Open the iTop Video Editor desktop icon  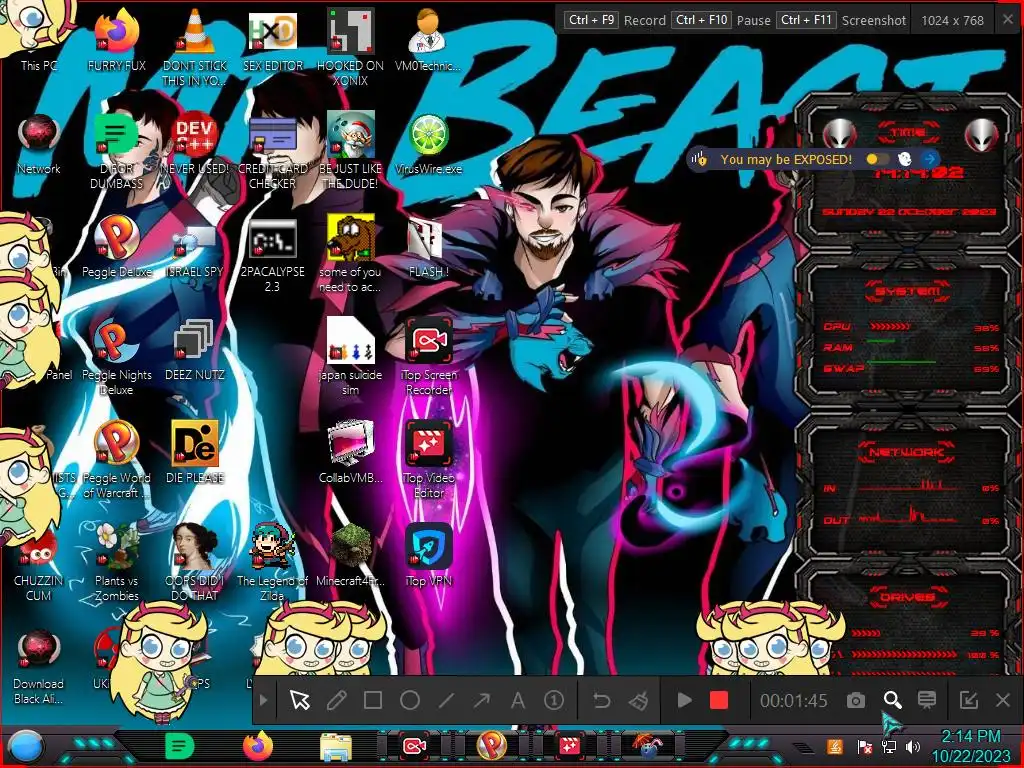tap(428, 443)
